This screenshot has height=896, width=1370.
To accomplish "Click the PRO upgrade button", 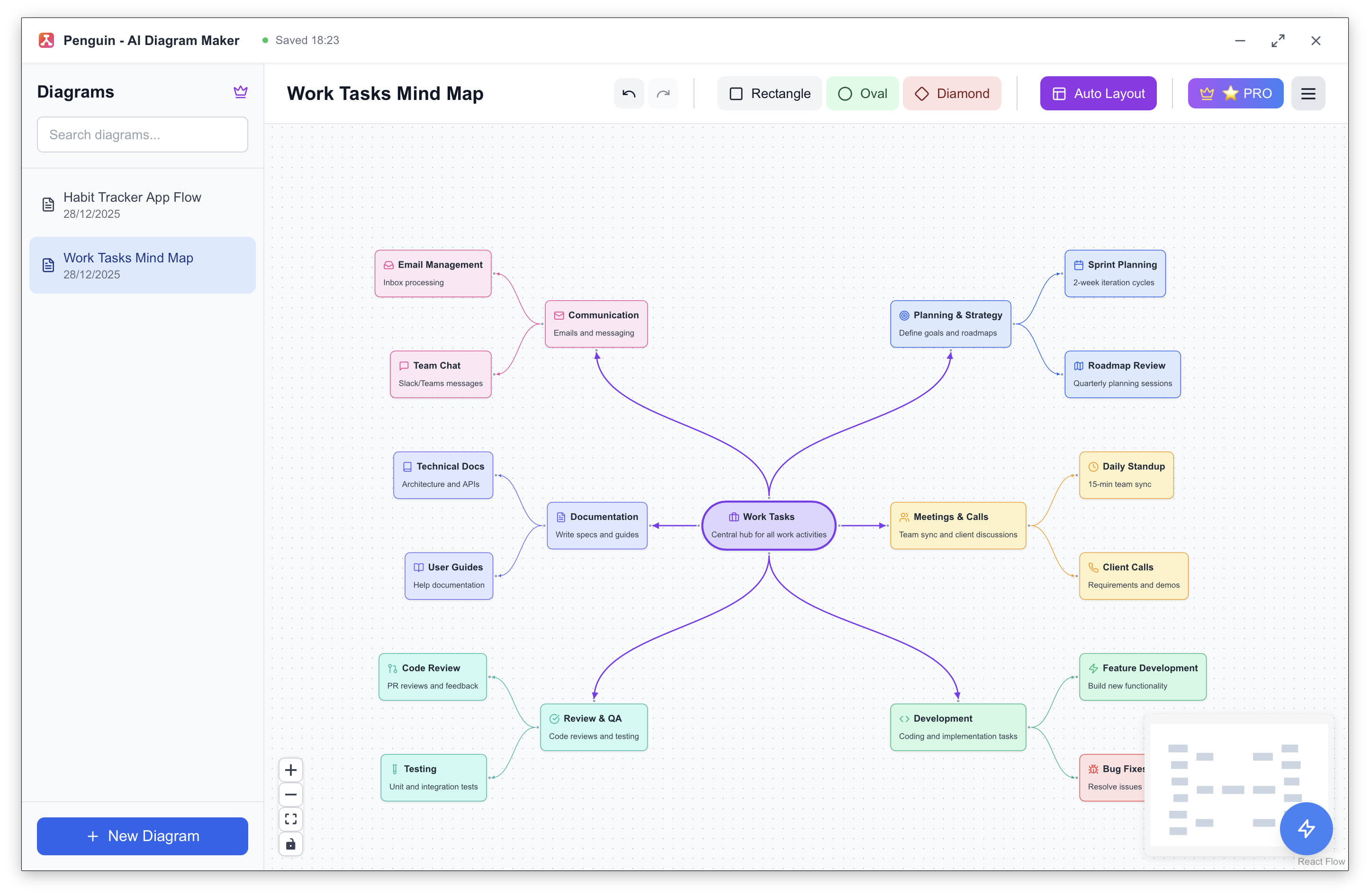I will (x=1235, y=93).
